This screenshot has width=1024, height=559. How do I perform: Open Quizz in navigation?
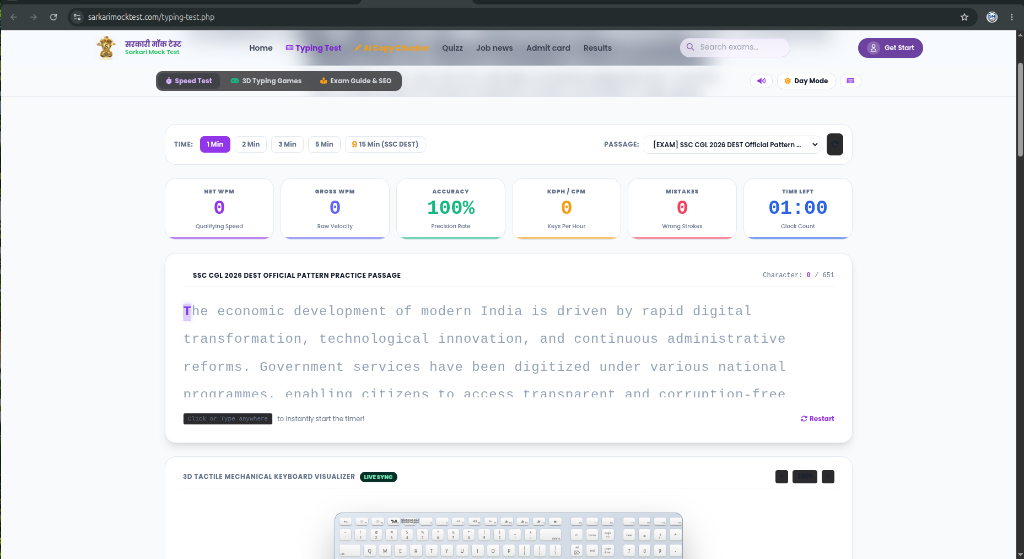pyautogui.click(x=452, y=48)
